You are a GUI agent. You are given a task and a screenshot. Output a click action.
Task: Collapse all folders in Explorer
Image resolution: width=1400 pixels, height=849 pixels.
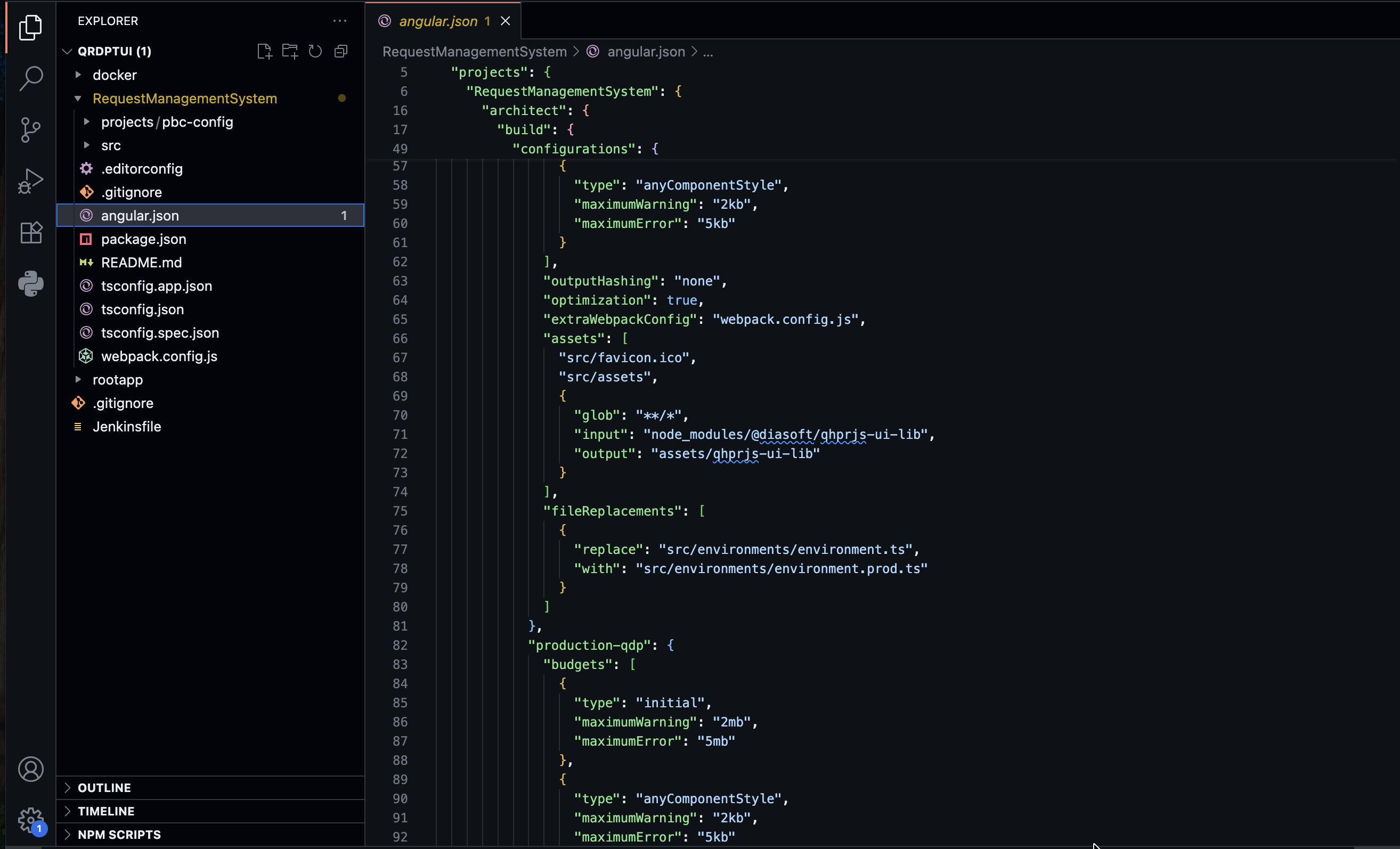pos(341,52)
